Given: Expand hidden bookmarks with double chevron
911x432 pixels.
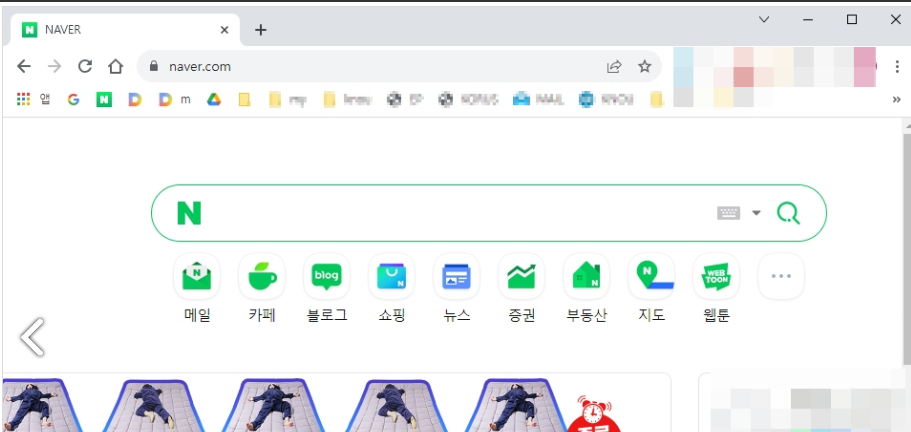Looking at the screenshot, I should (896, 100).
